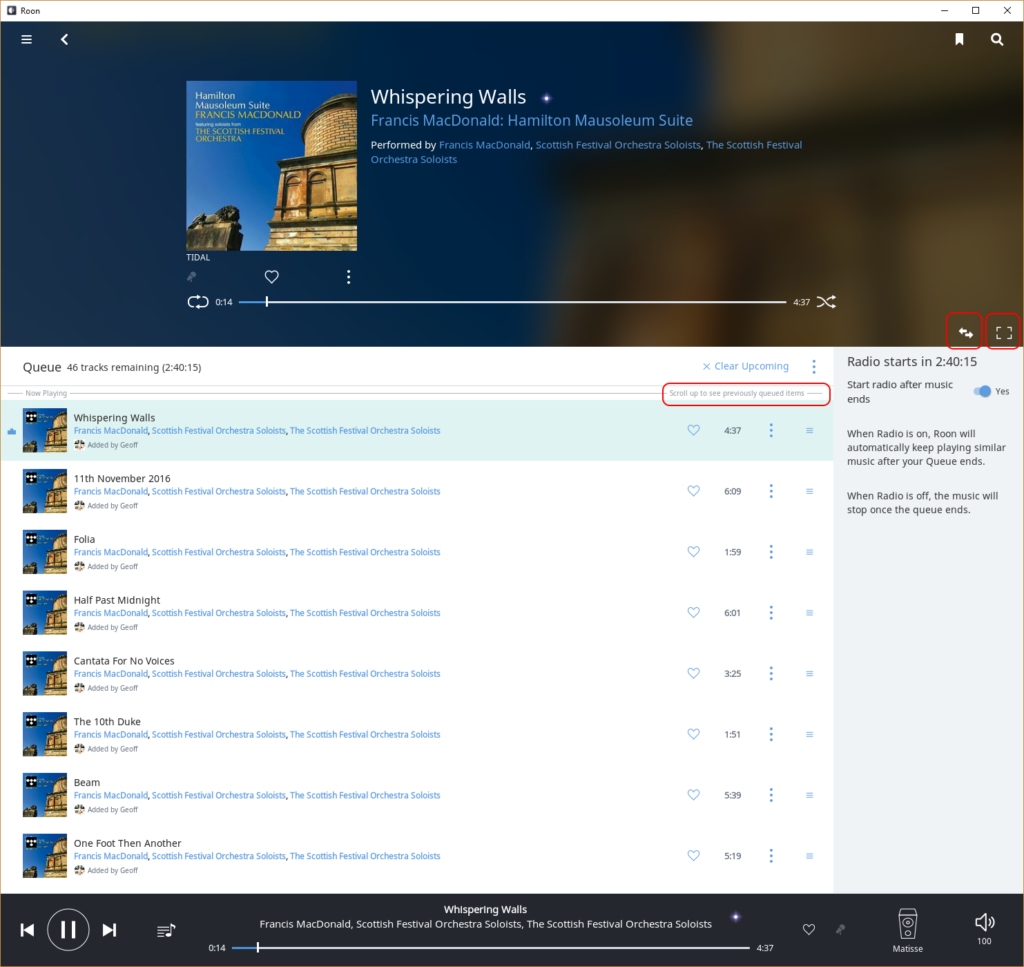The height and width of the screenshot is (967, 1024).
Task: Open the Matisse zone speaker icon
Action: 908,925
